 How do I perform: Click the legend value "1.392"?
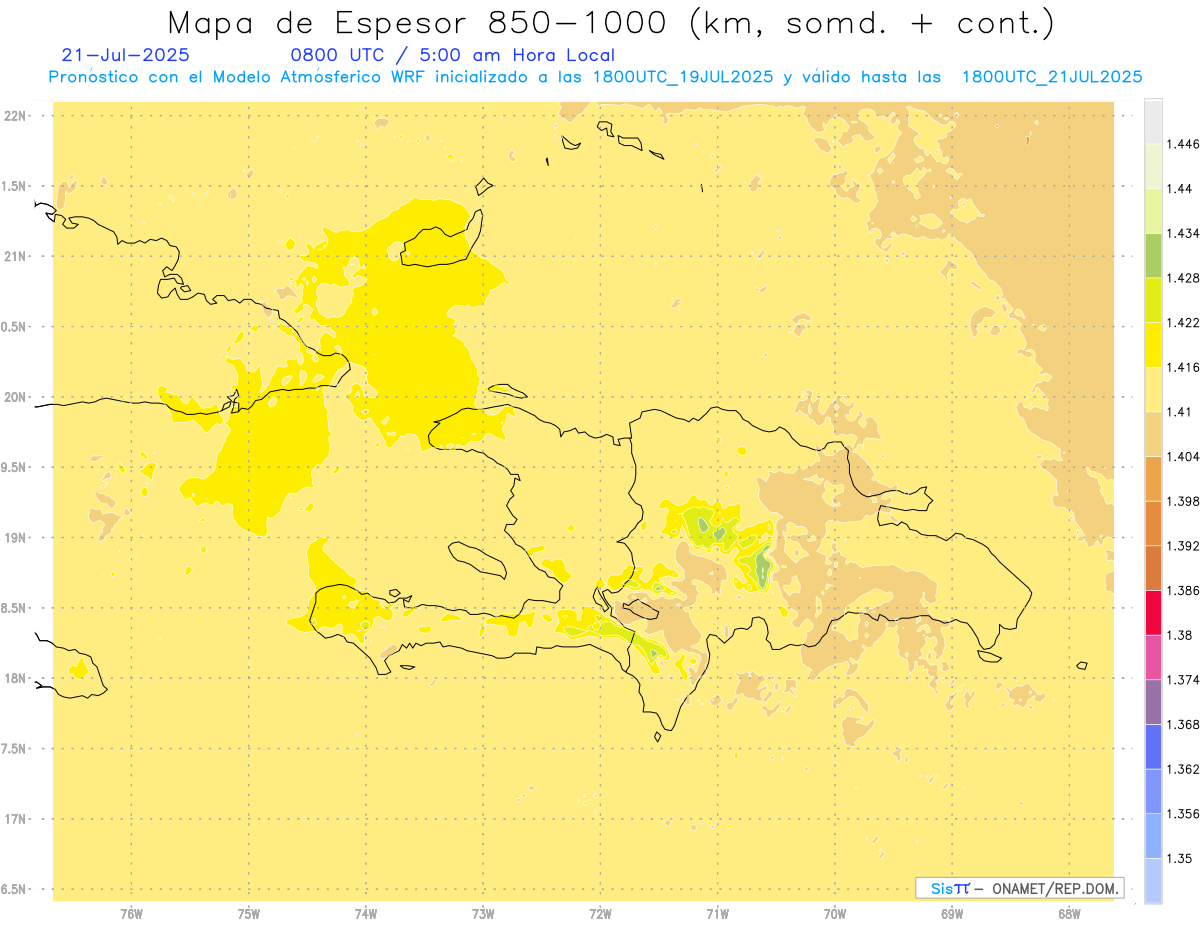(1183, 546)
